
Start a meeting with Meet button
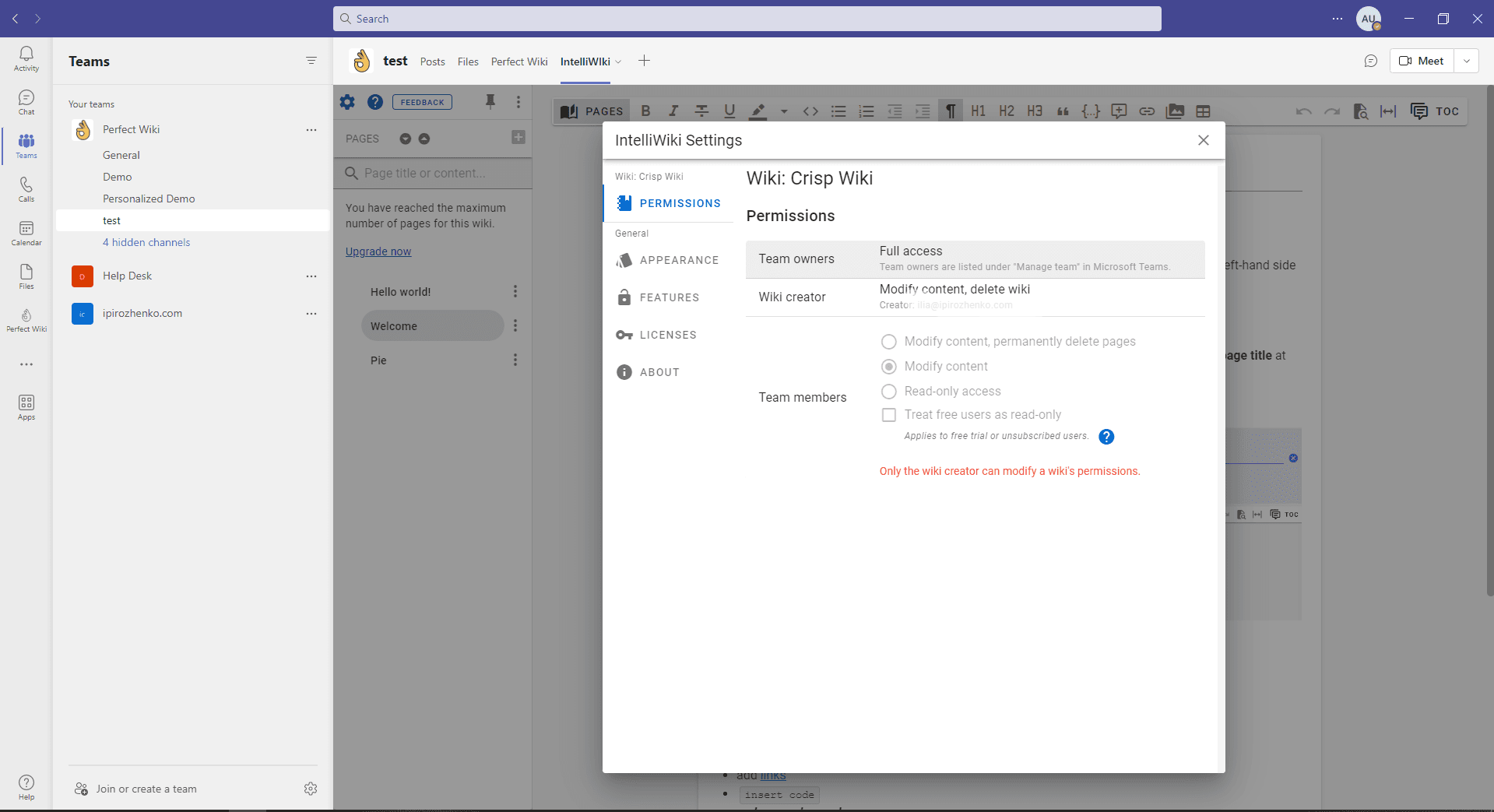click(x=1422, y=61)
